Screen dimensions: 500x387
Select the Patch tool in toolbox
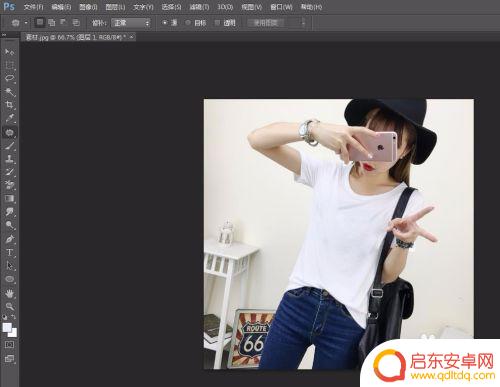coord(9,132)
